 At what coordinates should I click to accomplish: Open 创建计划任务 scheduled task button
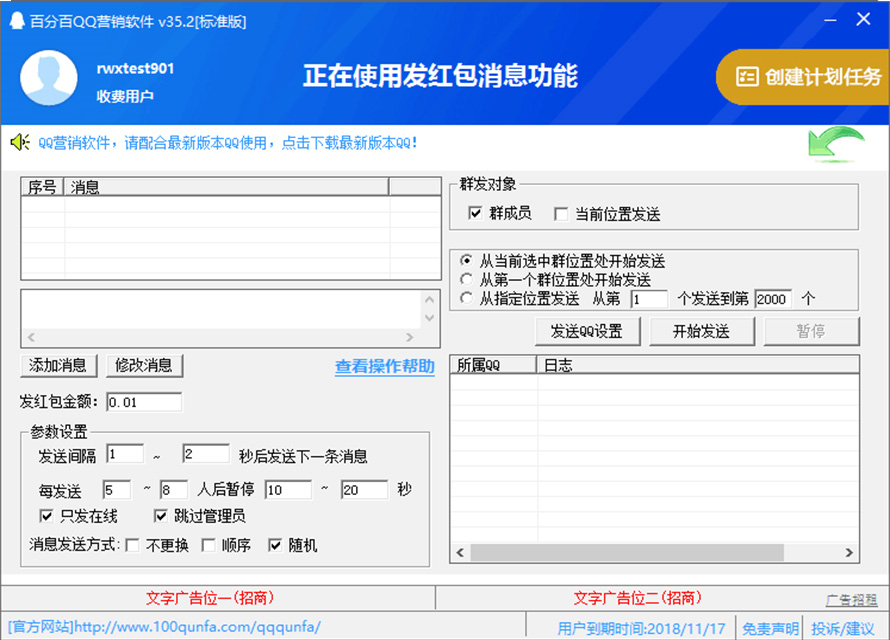[803, 77]
